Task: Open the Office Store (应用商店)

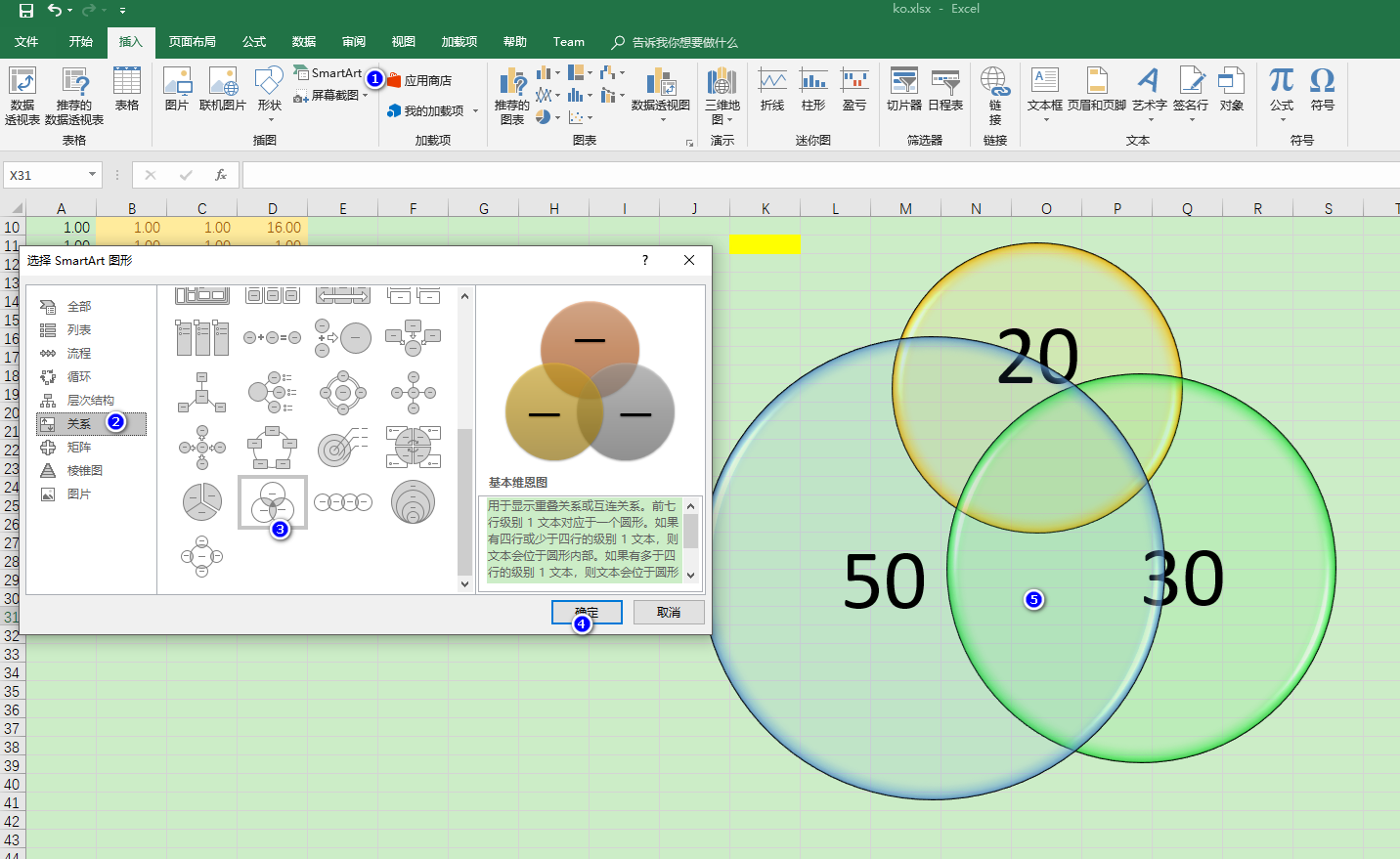Action: [x=419, y=81]
